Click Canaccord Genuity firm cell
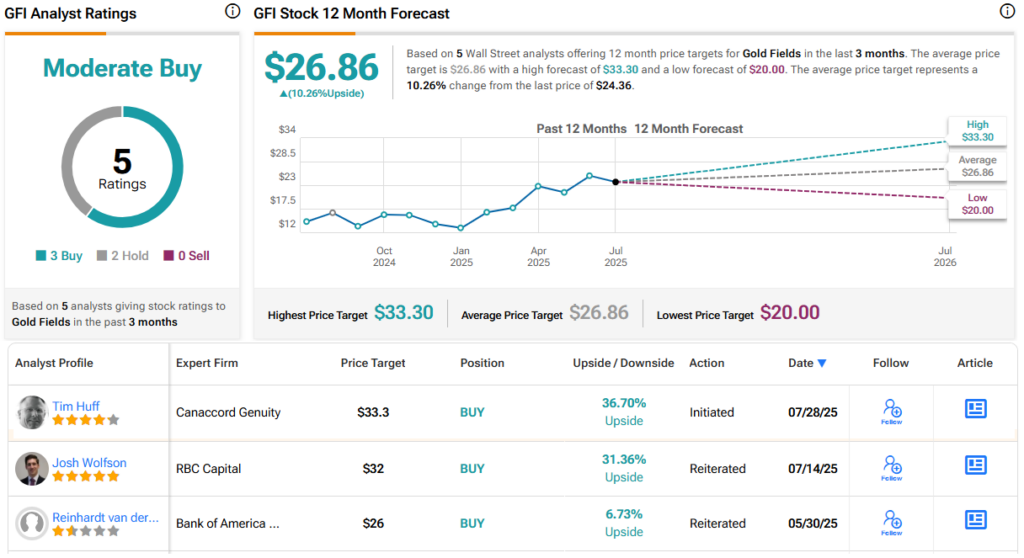1024x558 pixels. click(x=228, y=412)
